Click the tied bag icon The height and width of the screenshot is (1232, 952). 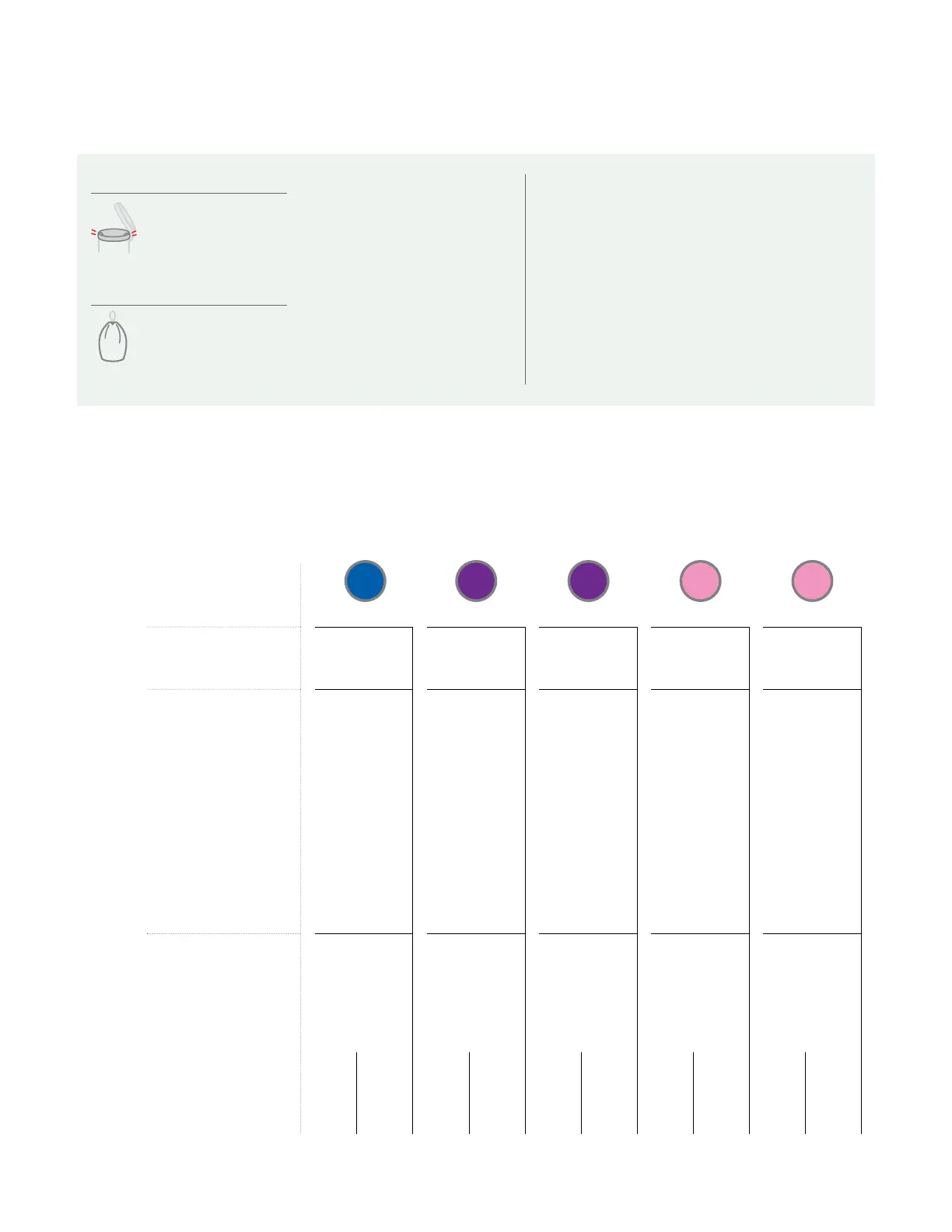coord(113,338)
